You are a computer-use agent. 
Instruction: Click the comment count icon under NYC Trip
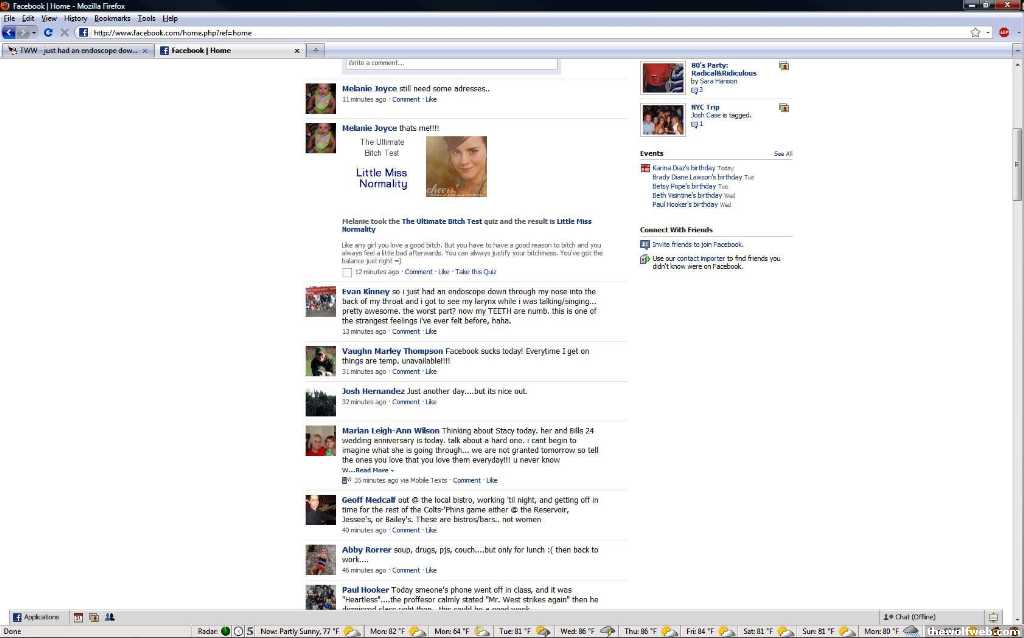[x=694, y=124]
